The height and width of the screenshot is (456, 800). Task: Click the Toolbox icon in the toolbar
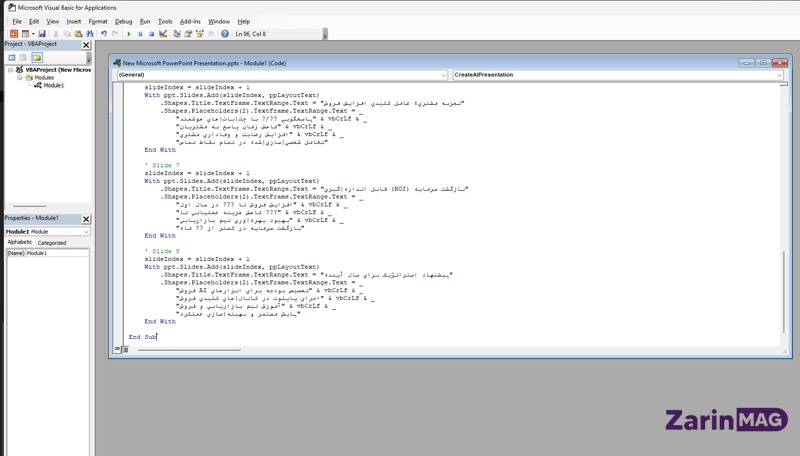coord(211,34)
